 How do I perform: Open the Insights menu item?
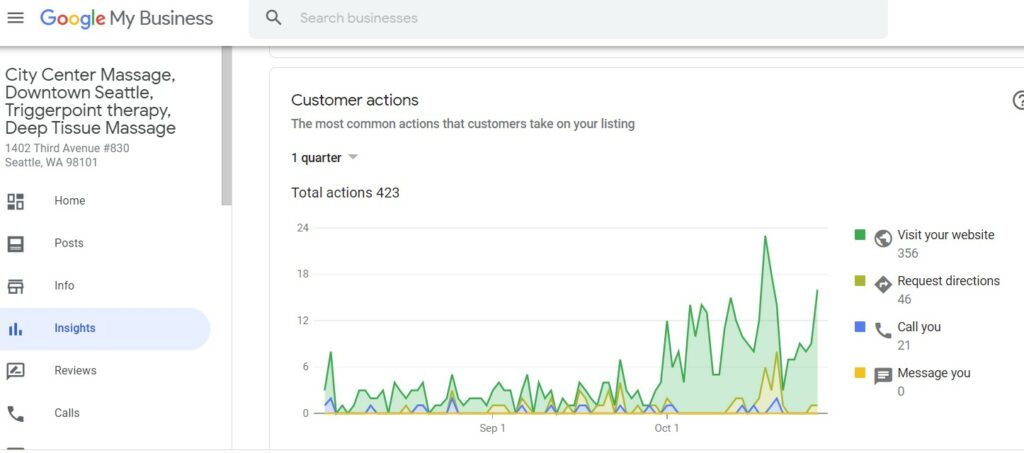click(x=75, y=328)
